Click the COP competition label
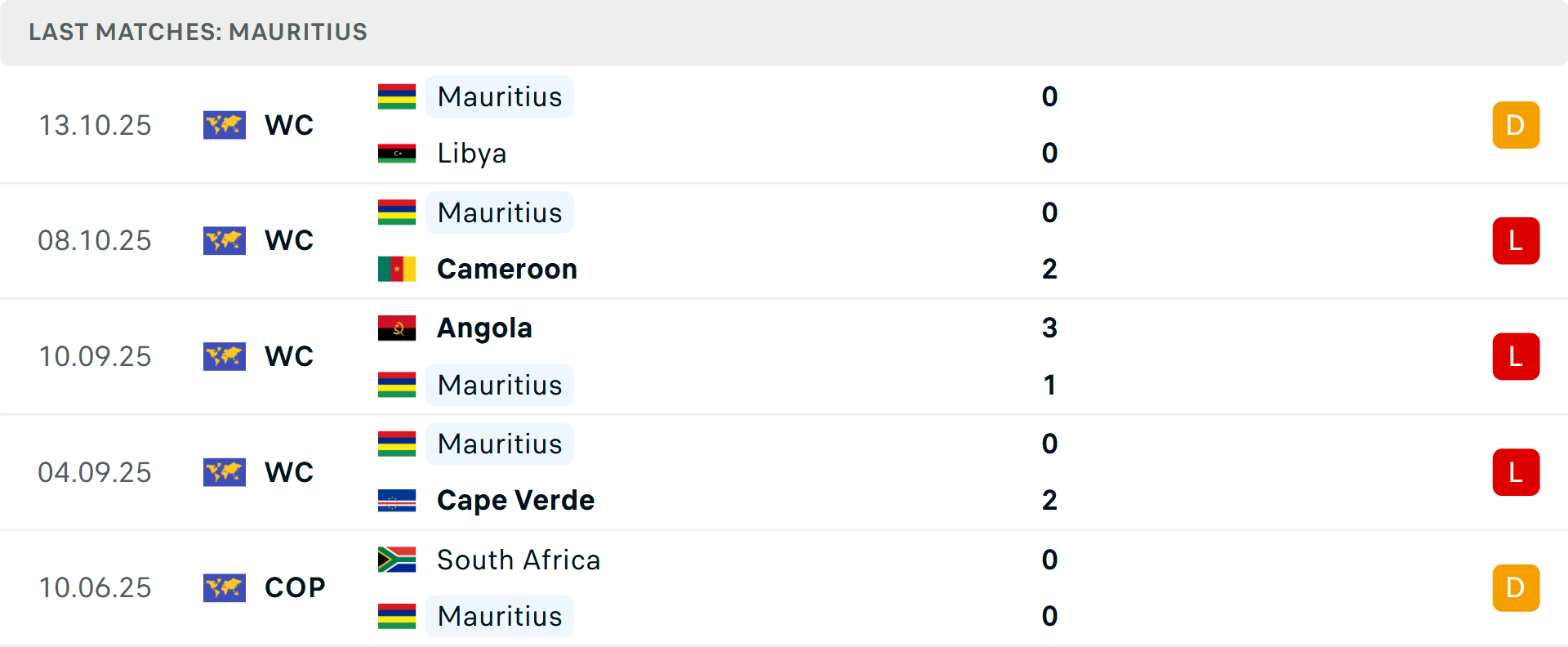 click(295, 587)
